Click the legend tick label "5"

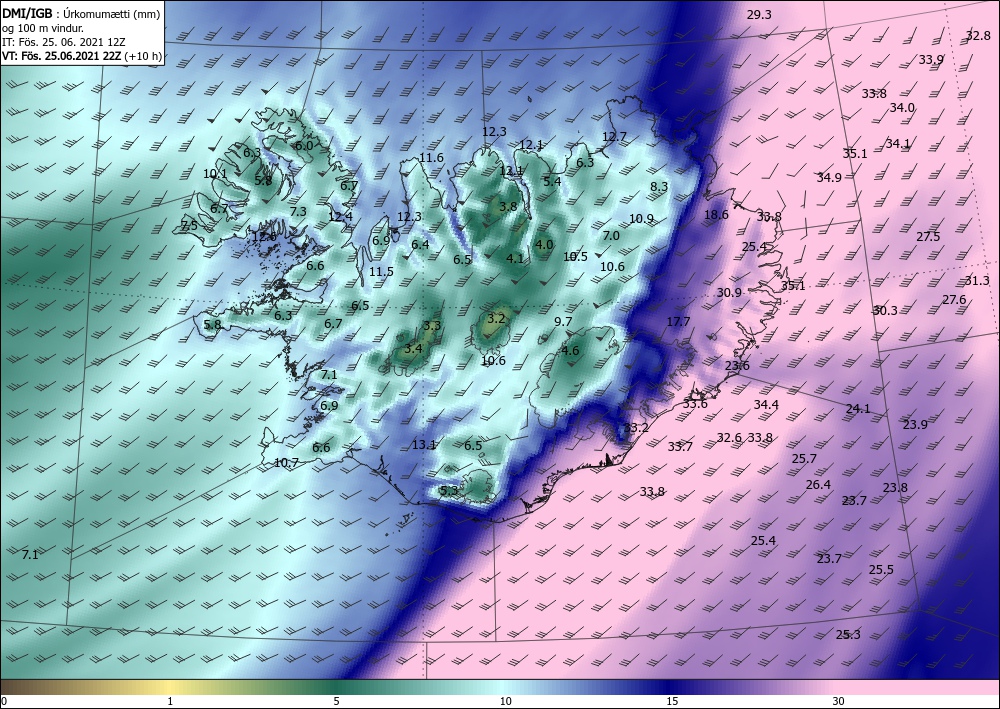point(336,702)
